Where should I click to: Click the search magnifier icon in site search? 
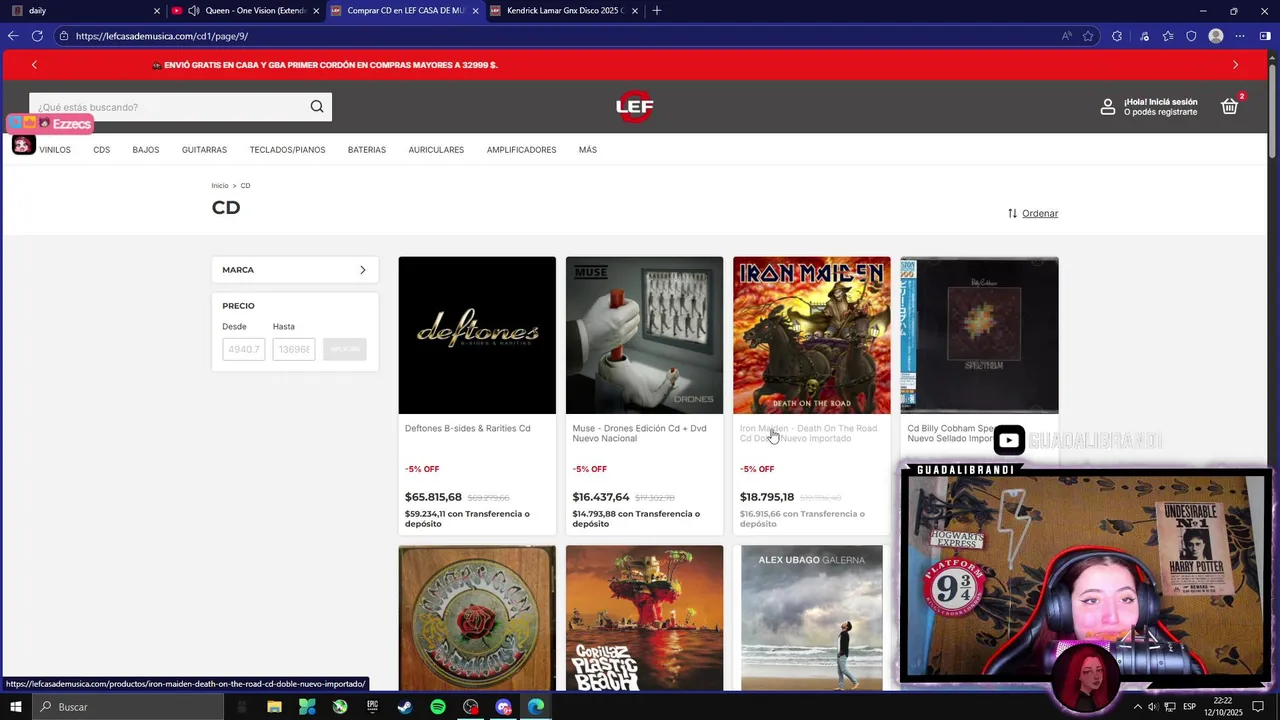tap(317, 107)
